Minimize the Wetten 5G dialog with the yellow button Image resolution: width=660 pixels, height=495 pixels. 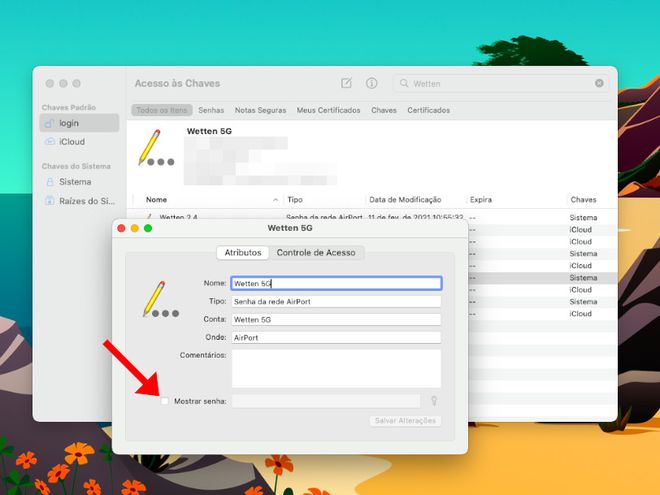(x=135, y=228)
